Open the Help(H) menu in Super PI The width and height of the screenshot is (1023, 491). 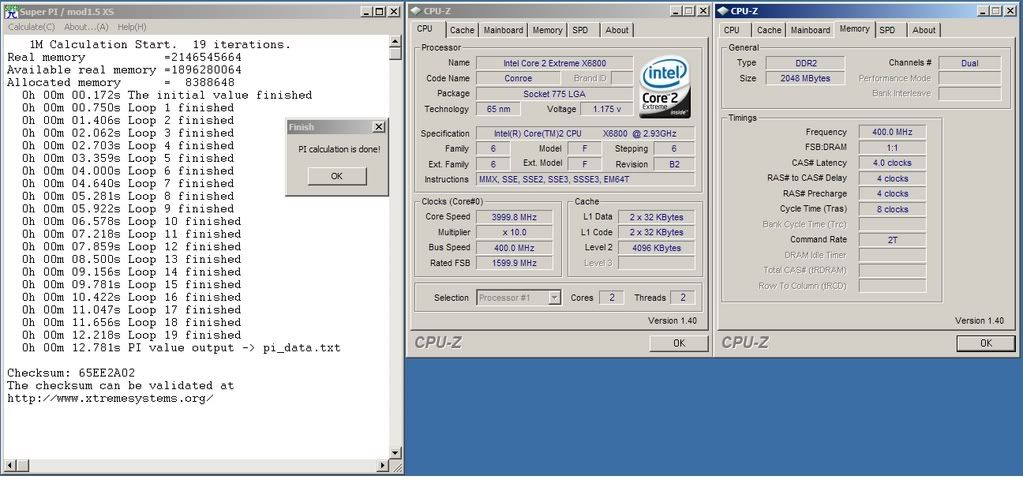pos(132,27)
